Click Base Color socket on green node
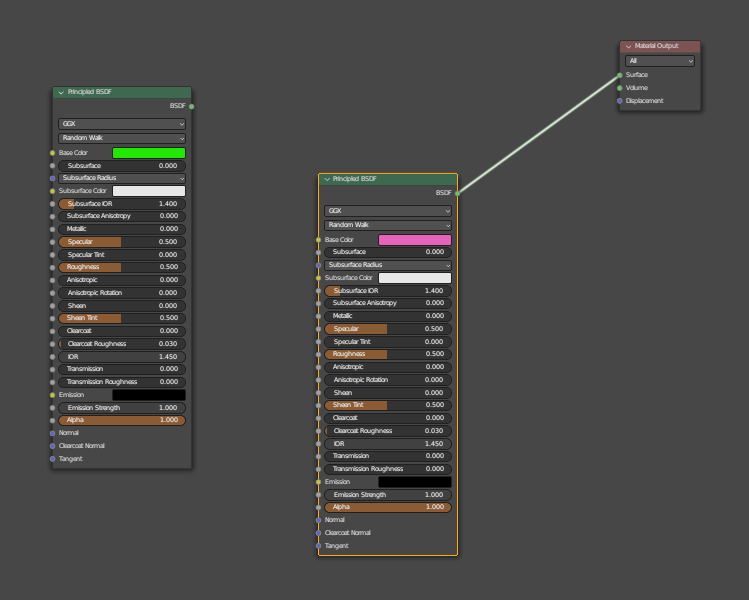Viewport: 749px width, 600px height. [53, 153]
